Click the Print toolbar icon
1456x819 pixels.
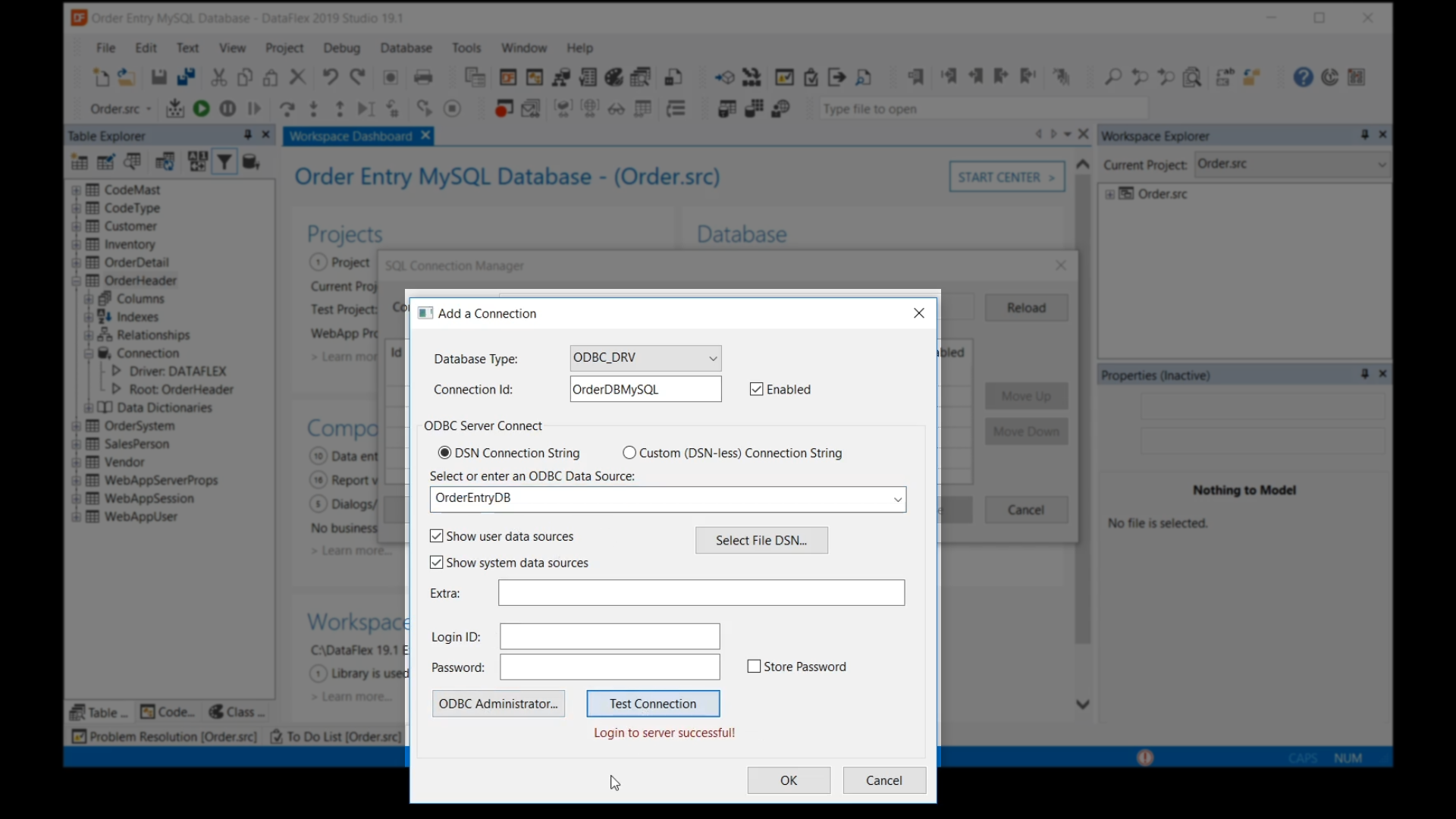click(423, 77)
